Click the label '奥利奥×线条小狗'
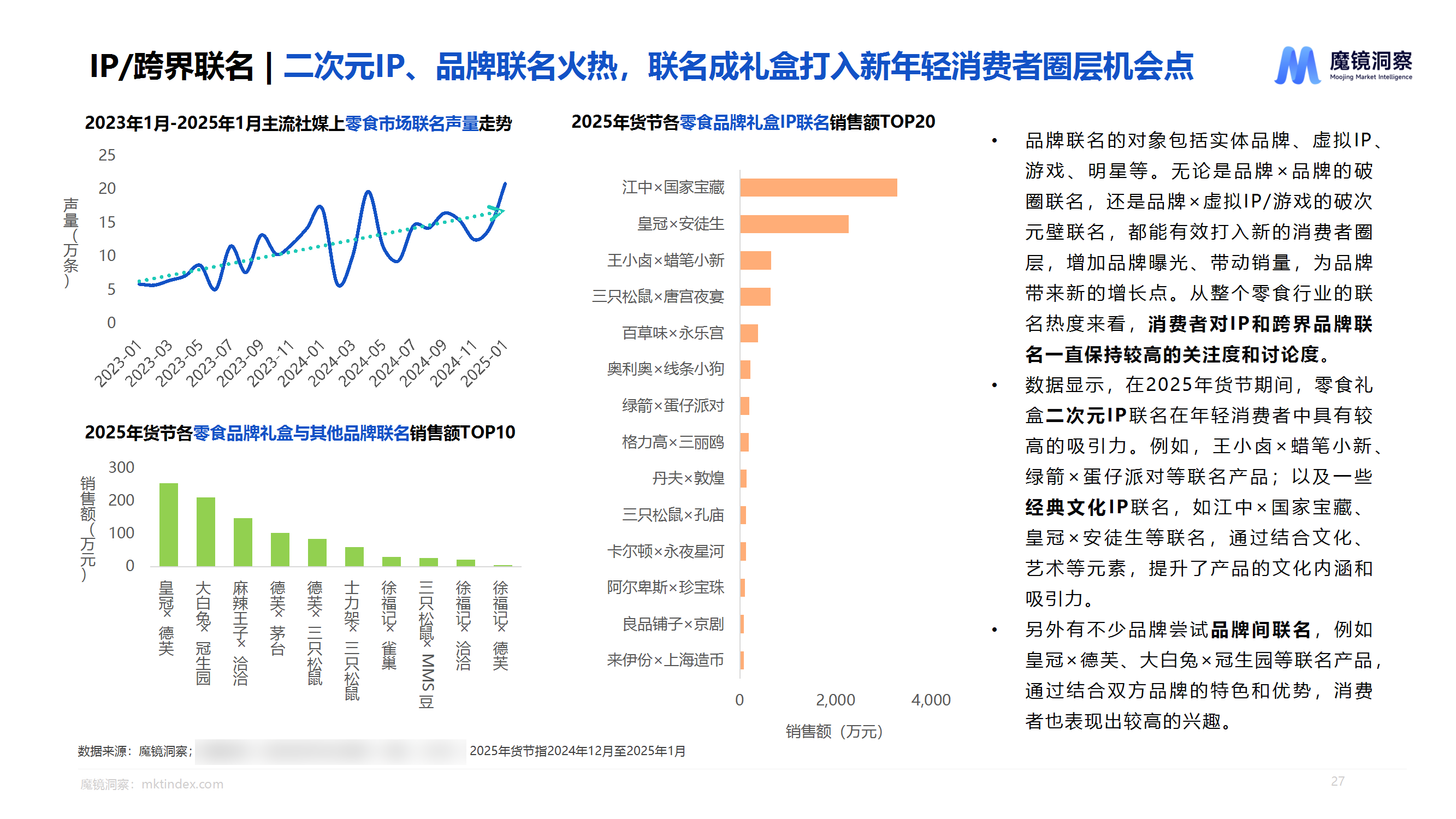Screen dimensions: 1456x819 (x=665, y=369)
